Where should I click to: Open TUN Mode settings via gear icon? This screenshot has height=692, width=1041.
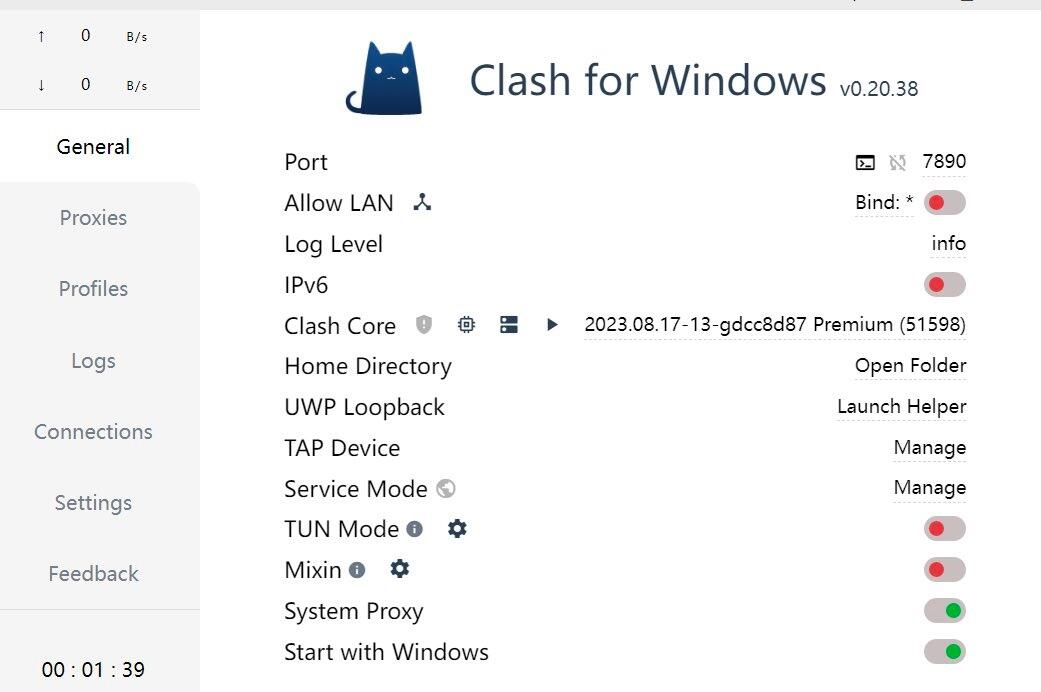(x=457, y=529)
